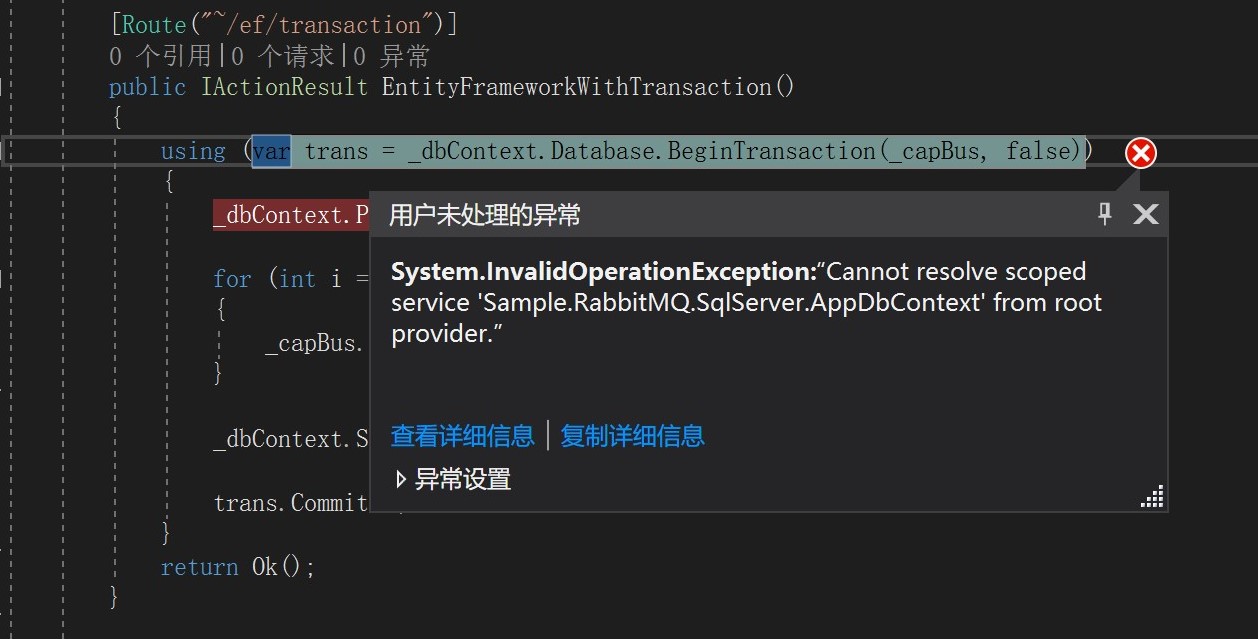This screenshot has width=1258, height=639.
Task: Close the exception helper popup
Action: 1145,213
